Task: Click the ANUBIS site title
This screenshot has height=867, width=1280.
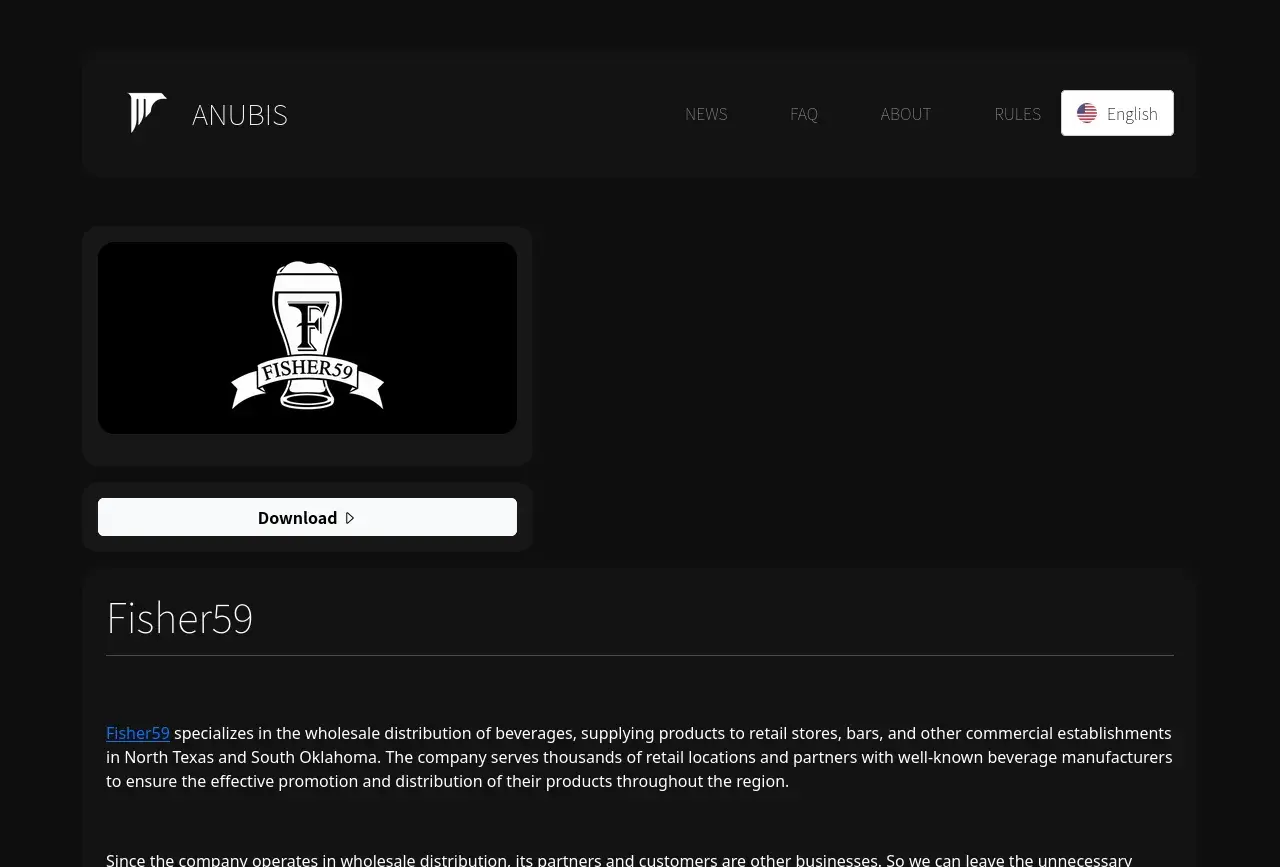Action: [x=240, y=115]
